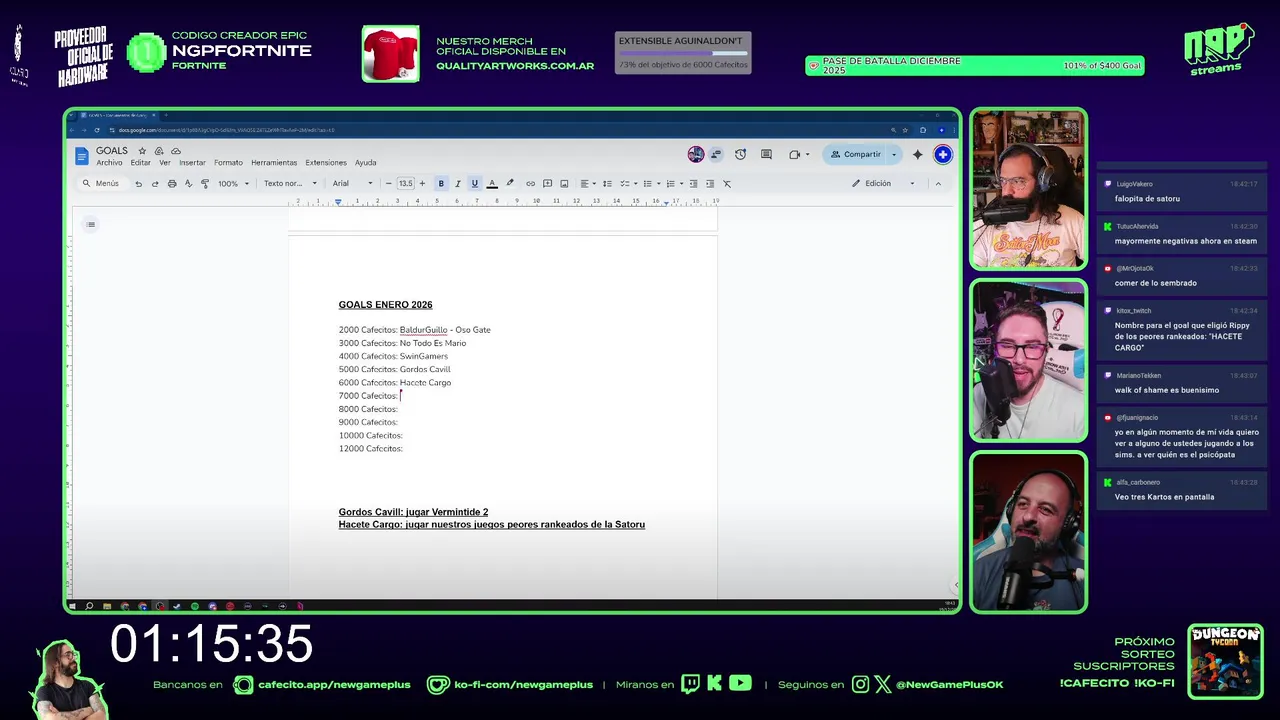Increase the indent
Viewport: 1280px width, 720px height.
pos(710,184)
